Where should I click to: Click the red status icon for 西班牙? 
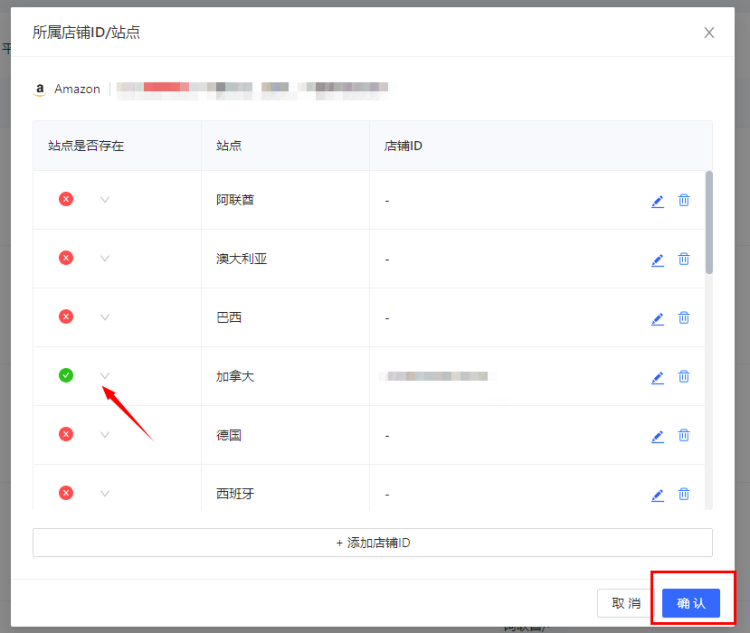[x=66, y=493]
